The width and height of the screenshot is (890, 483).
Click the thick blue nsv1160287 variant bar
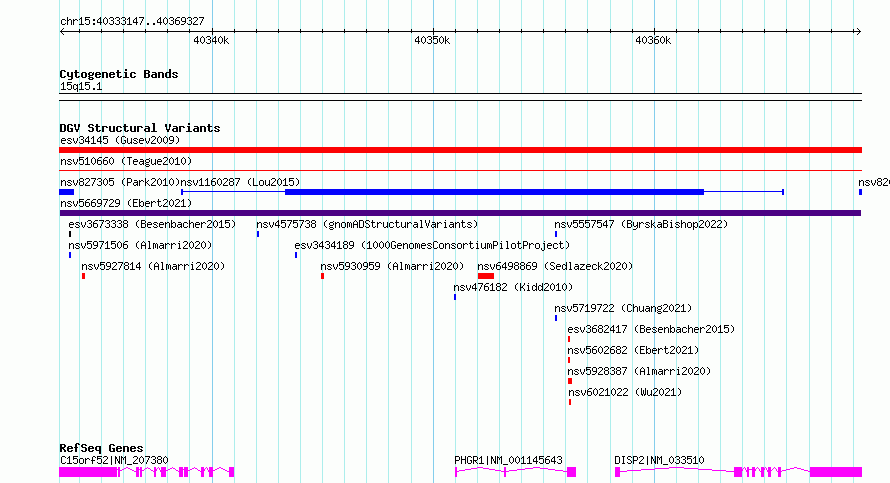pyautogui.click(x=494, y=192)
